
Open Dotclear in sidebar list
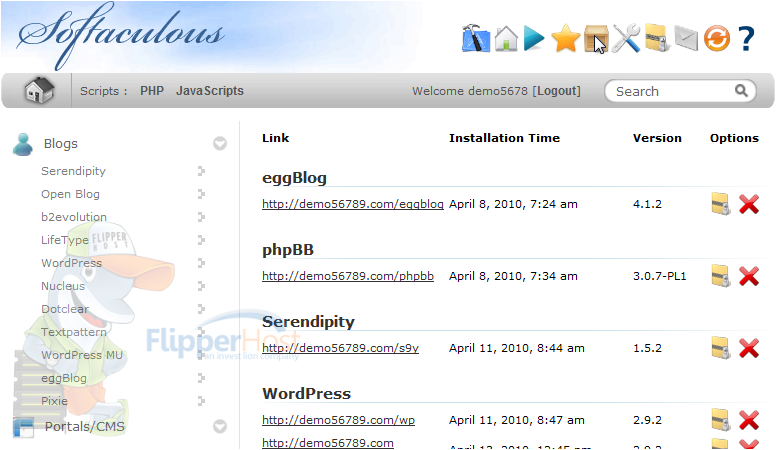pyautogui.click(x=65, y=309)
